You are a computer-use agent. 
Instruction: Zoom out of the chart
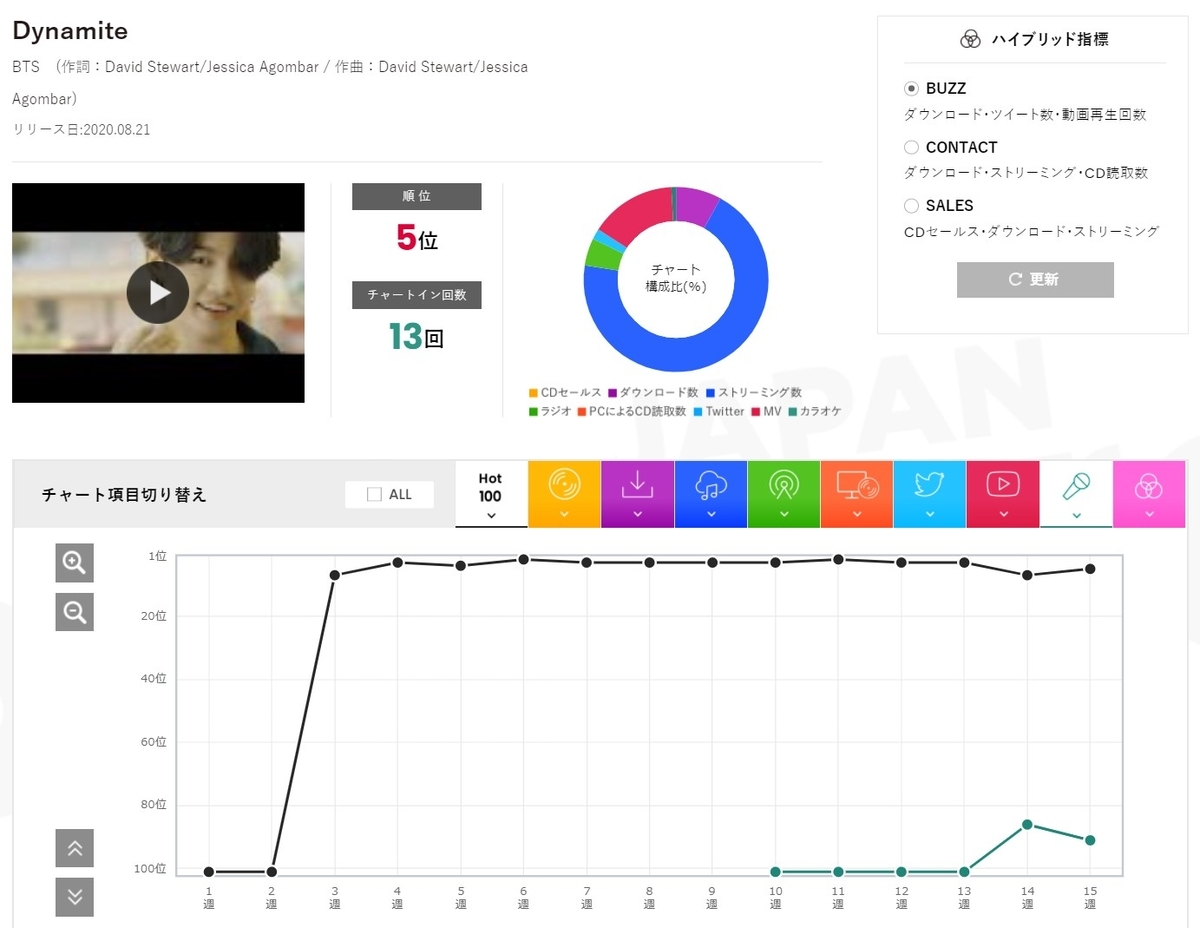(x=74, y=611)
